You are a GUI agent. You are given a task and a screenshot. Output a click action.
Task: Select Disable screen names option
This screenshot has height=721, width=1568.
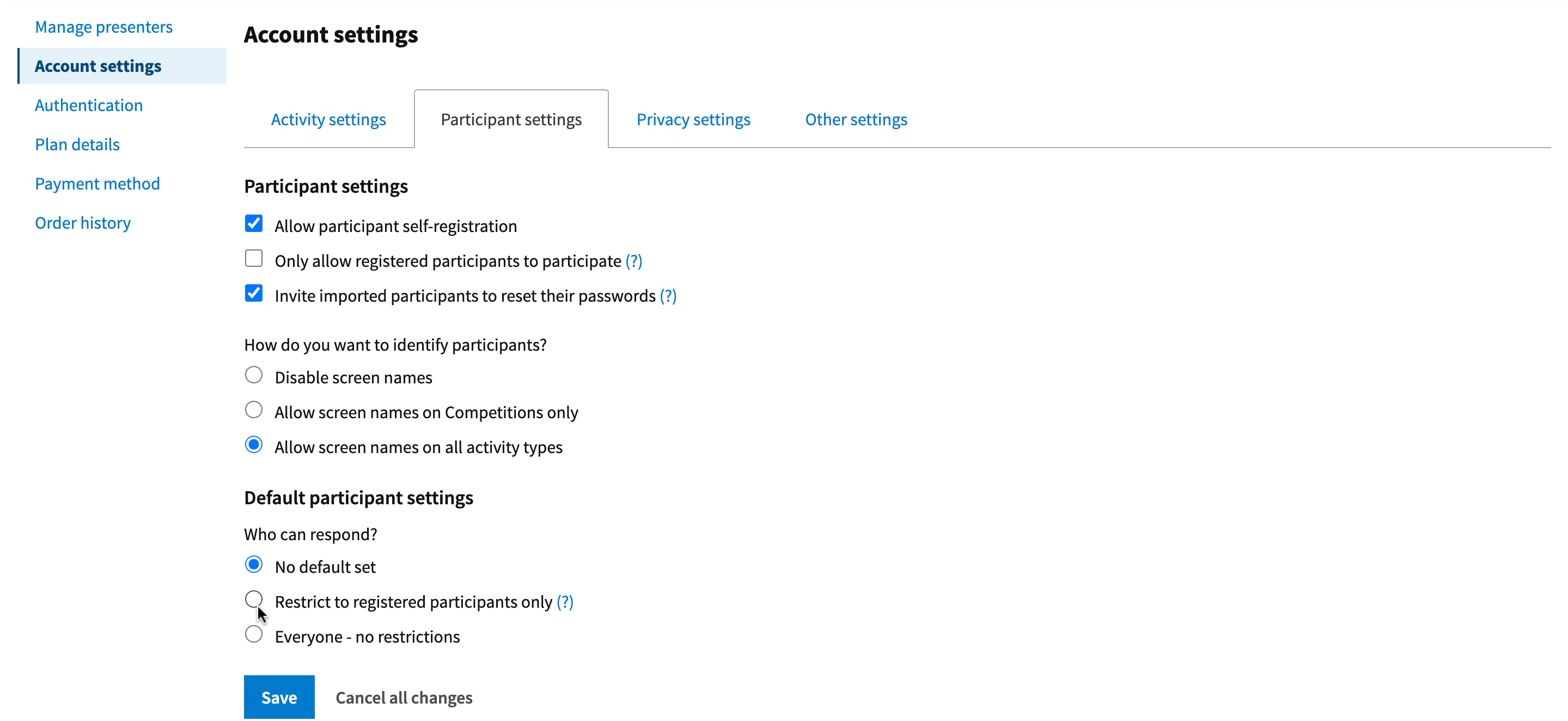coord(254,375)
